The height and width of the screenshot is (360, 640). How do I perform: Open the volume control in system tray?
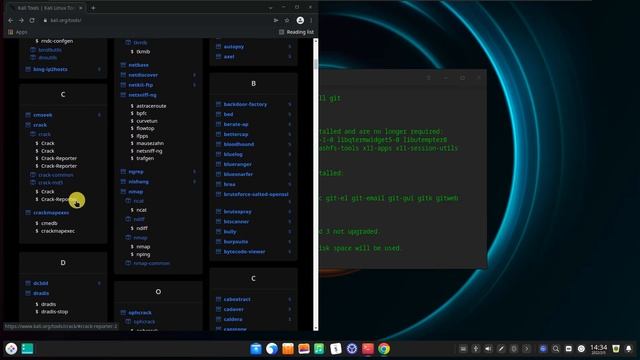click(489, 349)
